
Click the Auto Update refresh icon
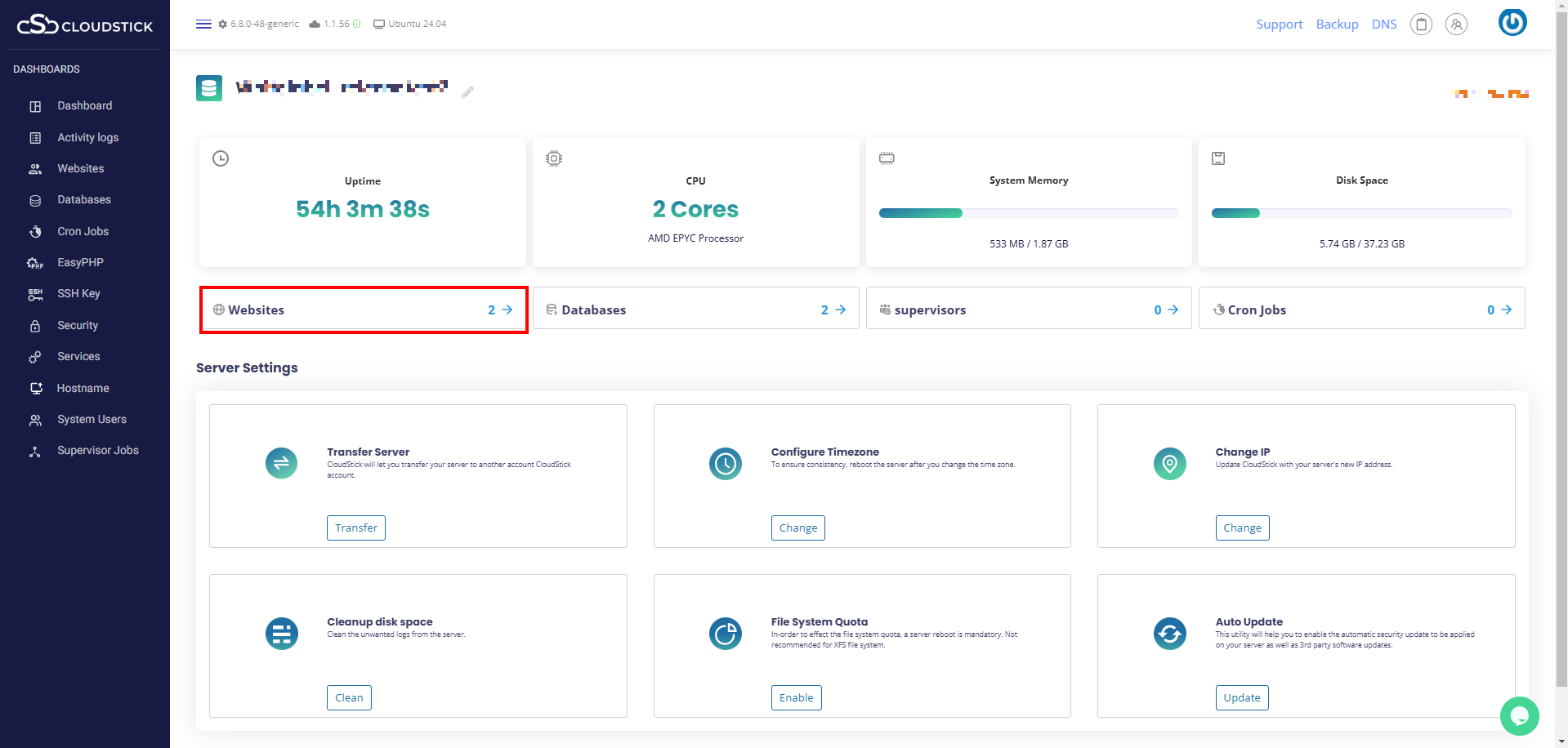click(x=1169, y=634)
